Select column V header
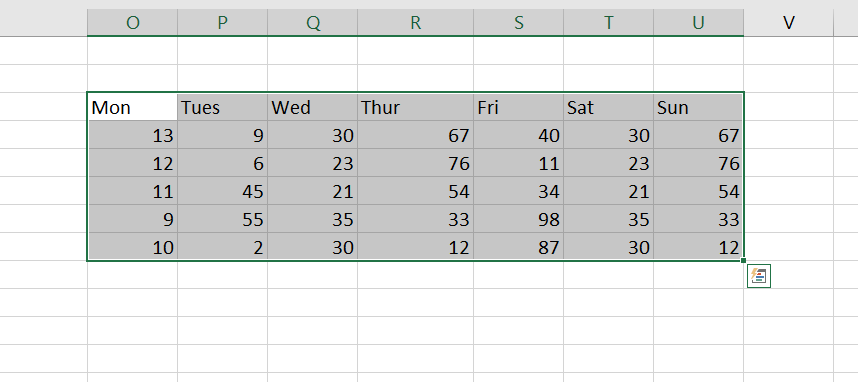The width and height of the screenshot is (858, 382). [x=789, y=22]
